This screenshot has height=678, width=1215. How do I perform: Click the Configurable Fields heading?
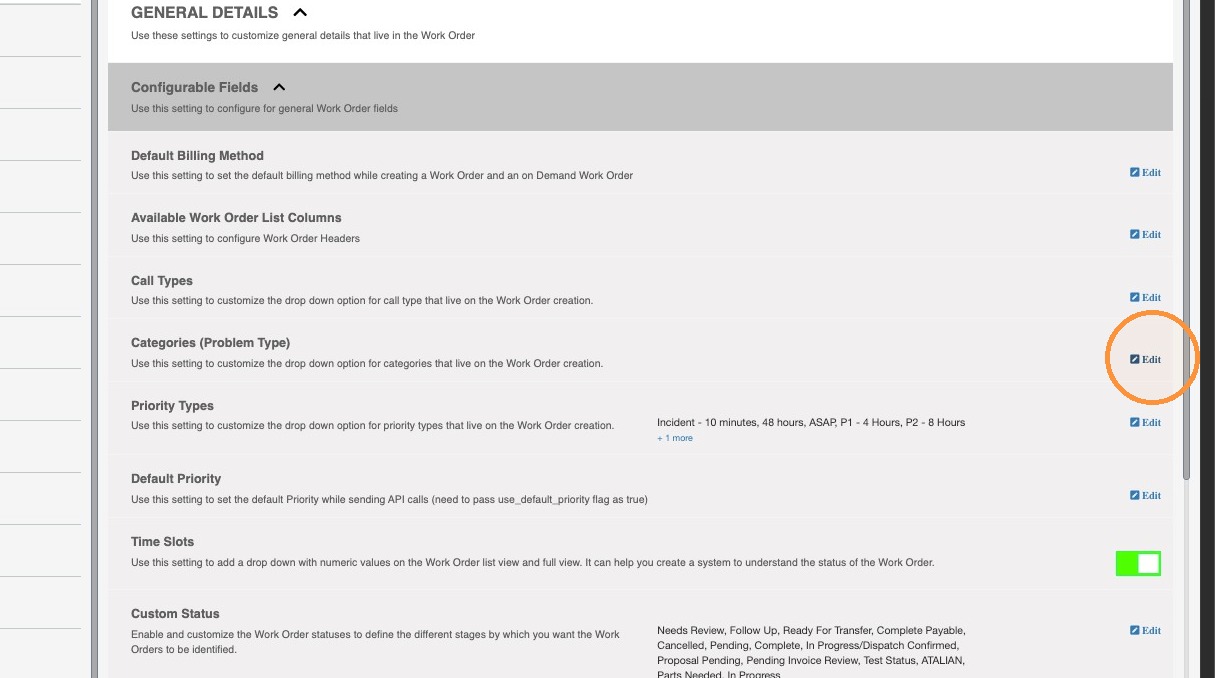(194, 87)
